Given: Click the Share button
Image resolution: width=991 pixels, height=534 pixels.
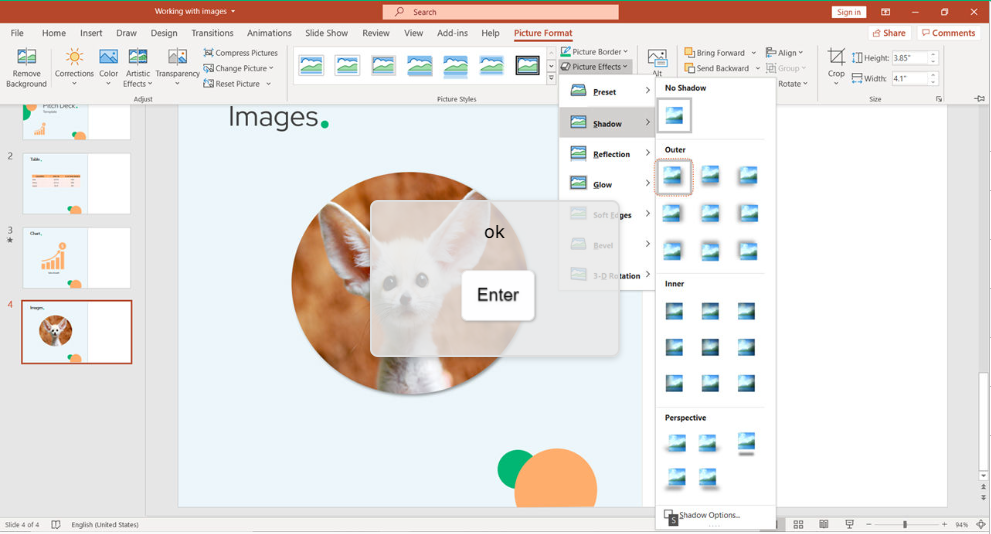Looking at the screenshot, I should tap(889, 33).
